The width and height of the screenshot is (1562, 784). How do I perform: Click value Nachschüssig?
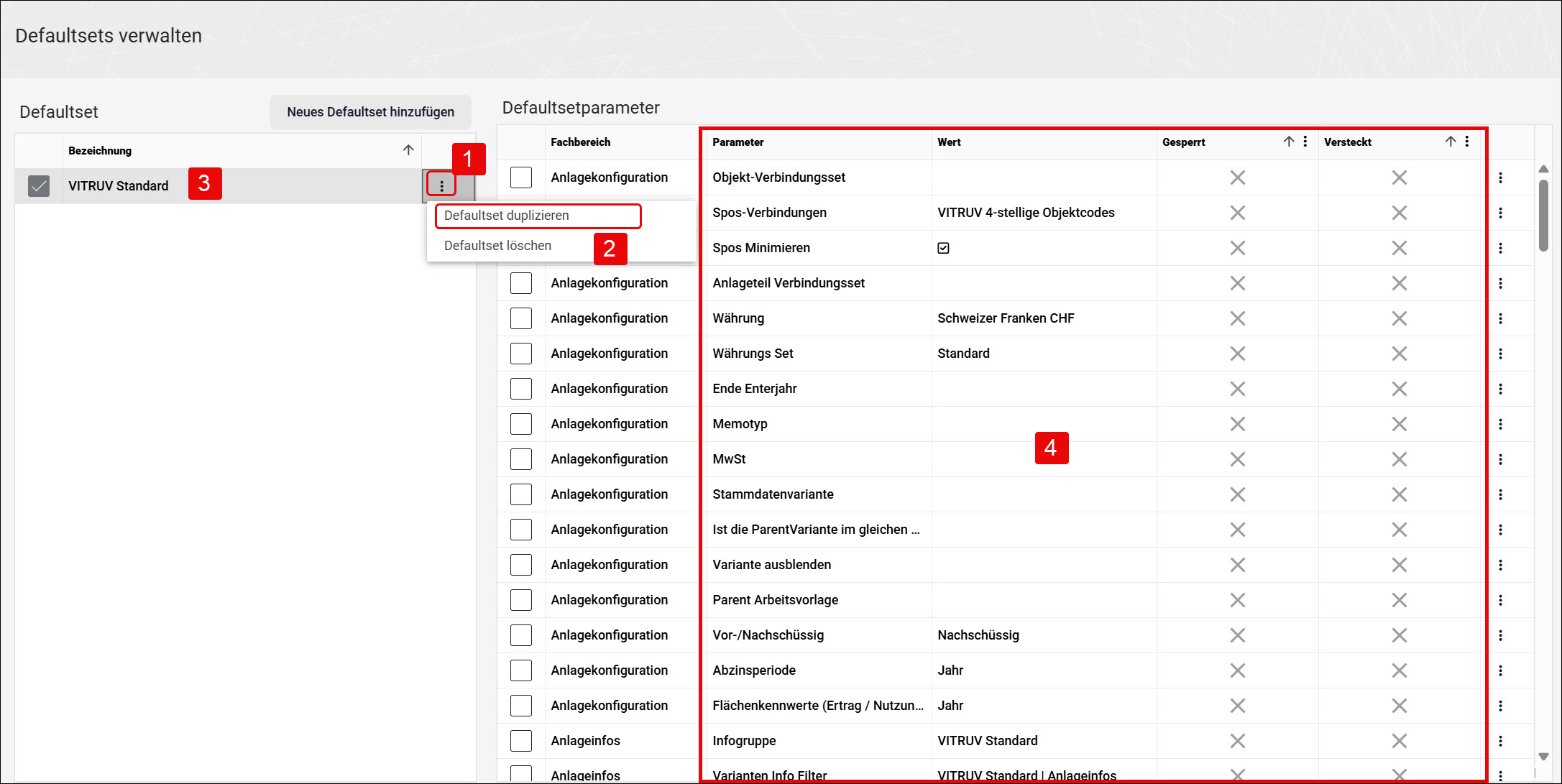[978, 635]
